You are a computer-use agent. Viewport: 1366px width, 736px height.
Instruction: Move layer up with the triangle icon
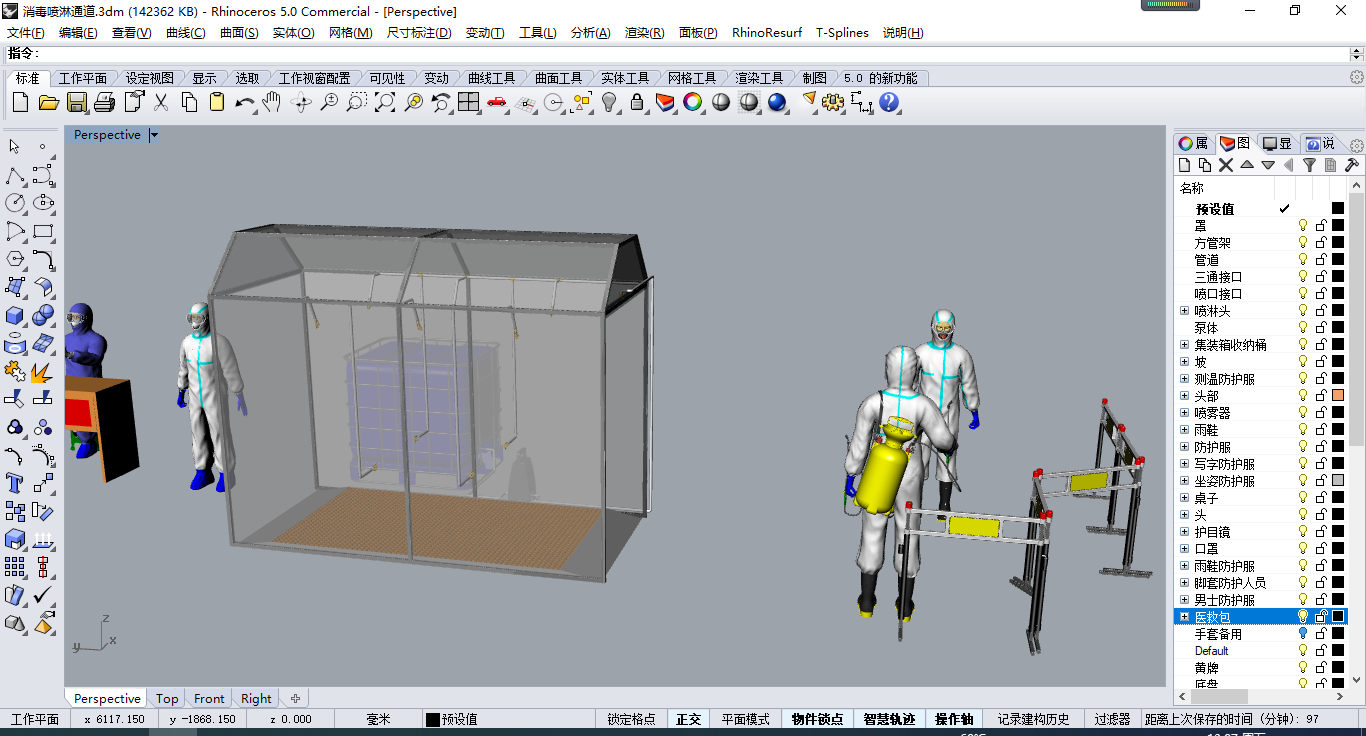(x=1247, y=165)
